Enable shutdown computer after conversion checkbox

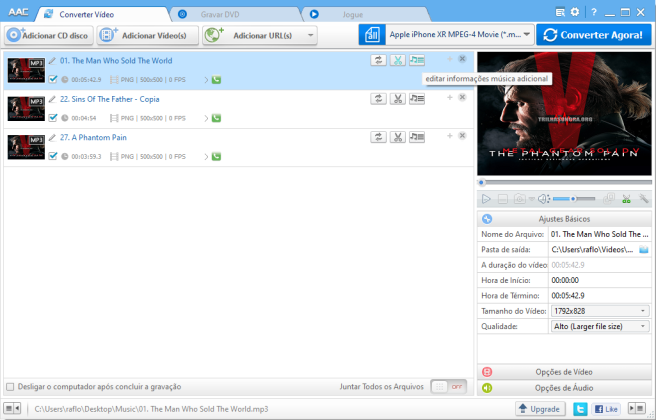pyautogui.click(x=10, y=387)
